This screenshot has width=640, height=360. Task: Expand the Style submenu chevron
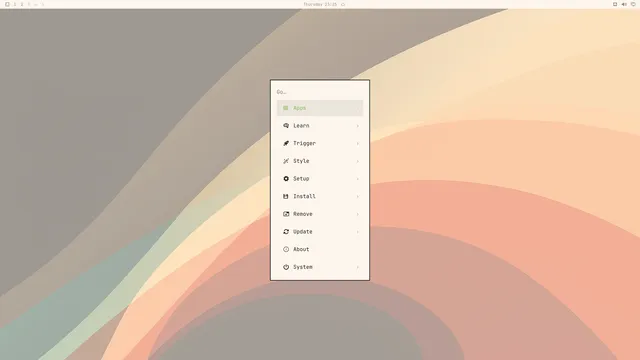358,161
